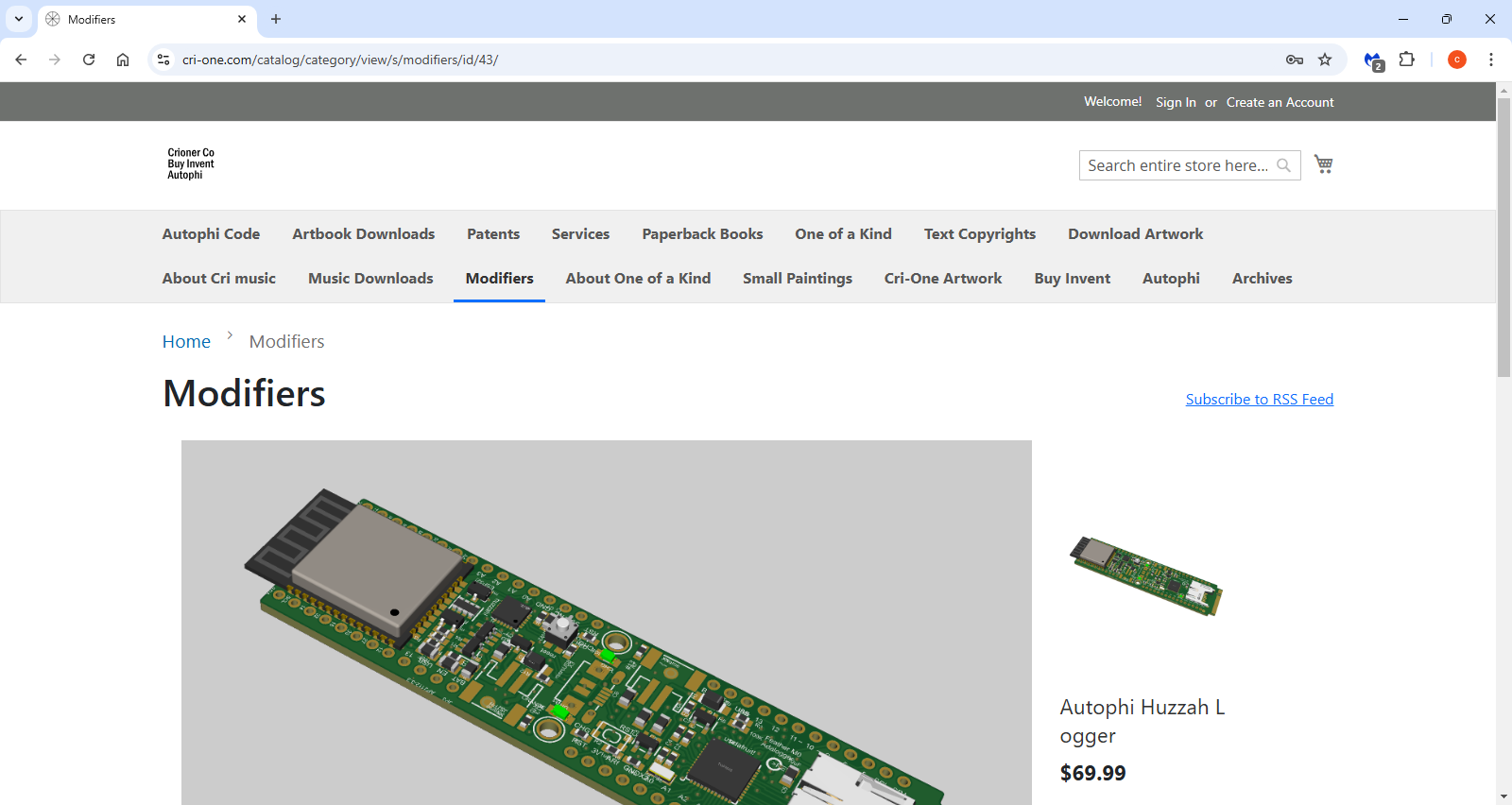Open Download Artwork category
Image resolution: width=1512 pixels, height=805 pixels.
pyautogui.click(x=1136, y=233)
